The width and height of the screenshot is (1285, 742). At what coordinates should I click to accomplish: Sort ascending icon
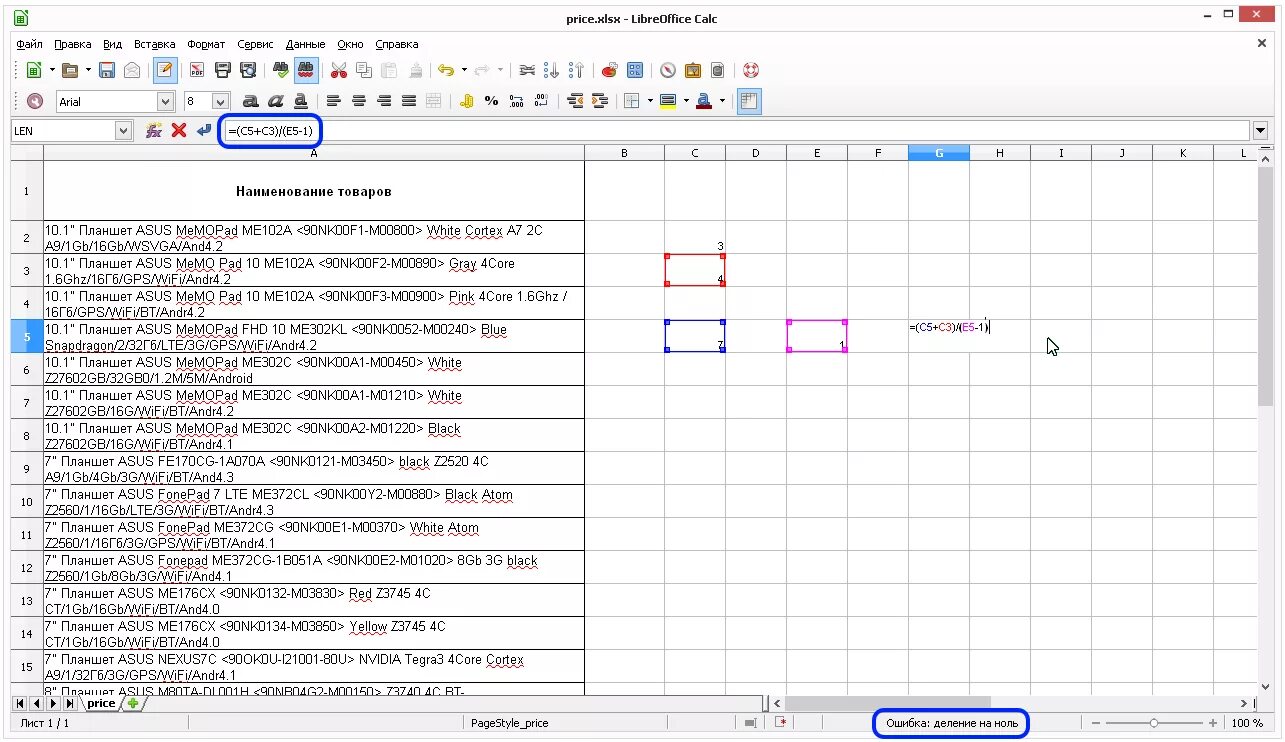coord(552,70)
